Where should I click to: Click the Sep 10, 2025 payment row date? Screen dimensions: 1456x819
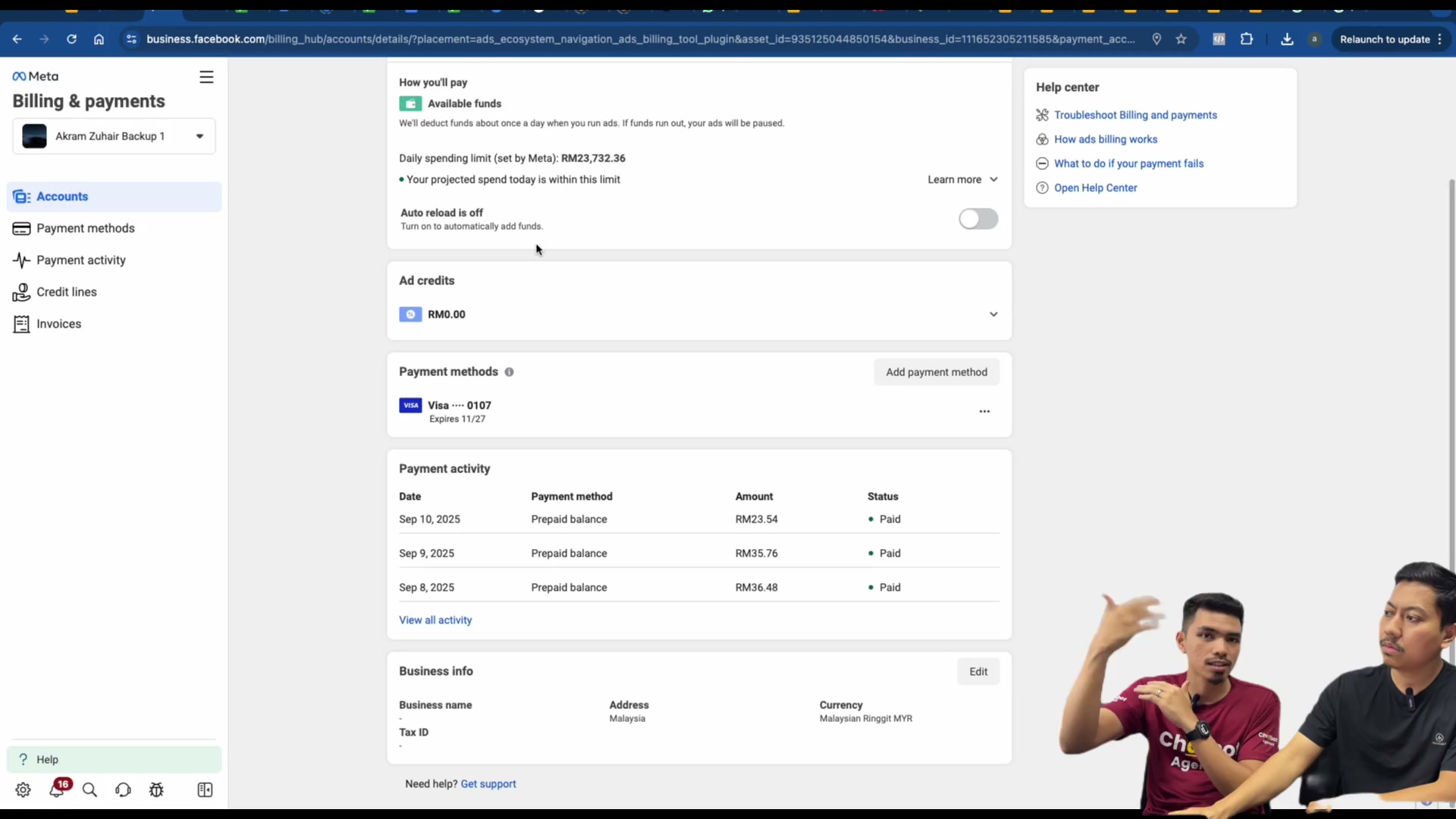(x=429, y=519)
